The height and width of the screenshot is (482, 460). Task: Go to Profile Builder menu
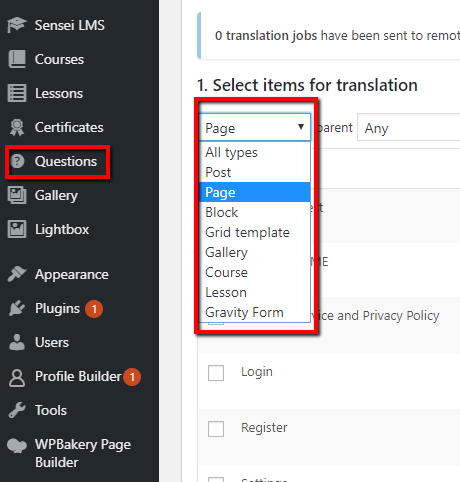click(78, 377)
